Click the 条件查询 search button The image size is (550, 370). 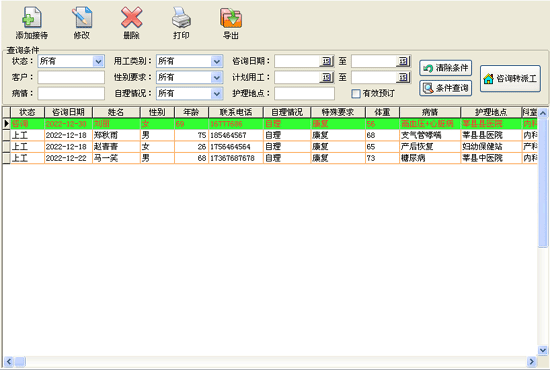(x=445, y=88)
